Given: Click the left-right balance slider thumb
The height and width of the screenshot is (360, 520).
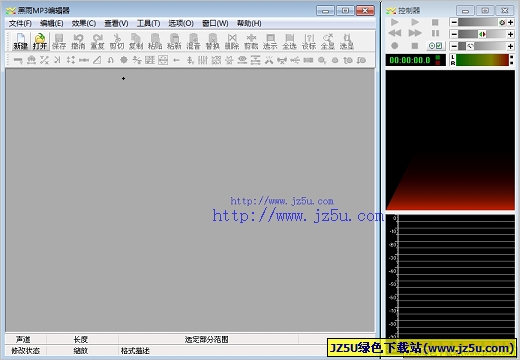Looking at the screenshot, I should coord(482,34).
